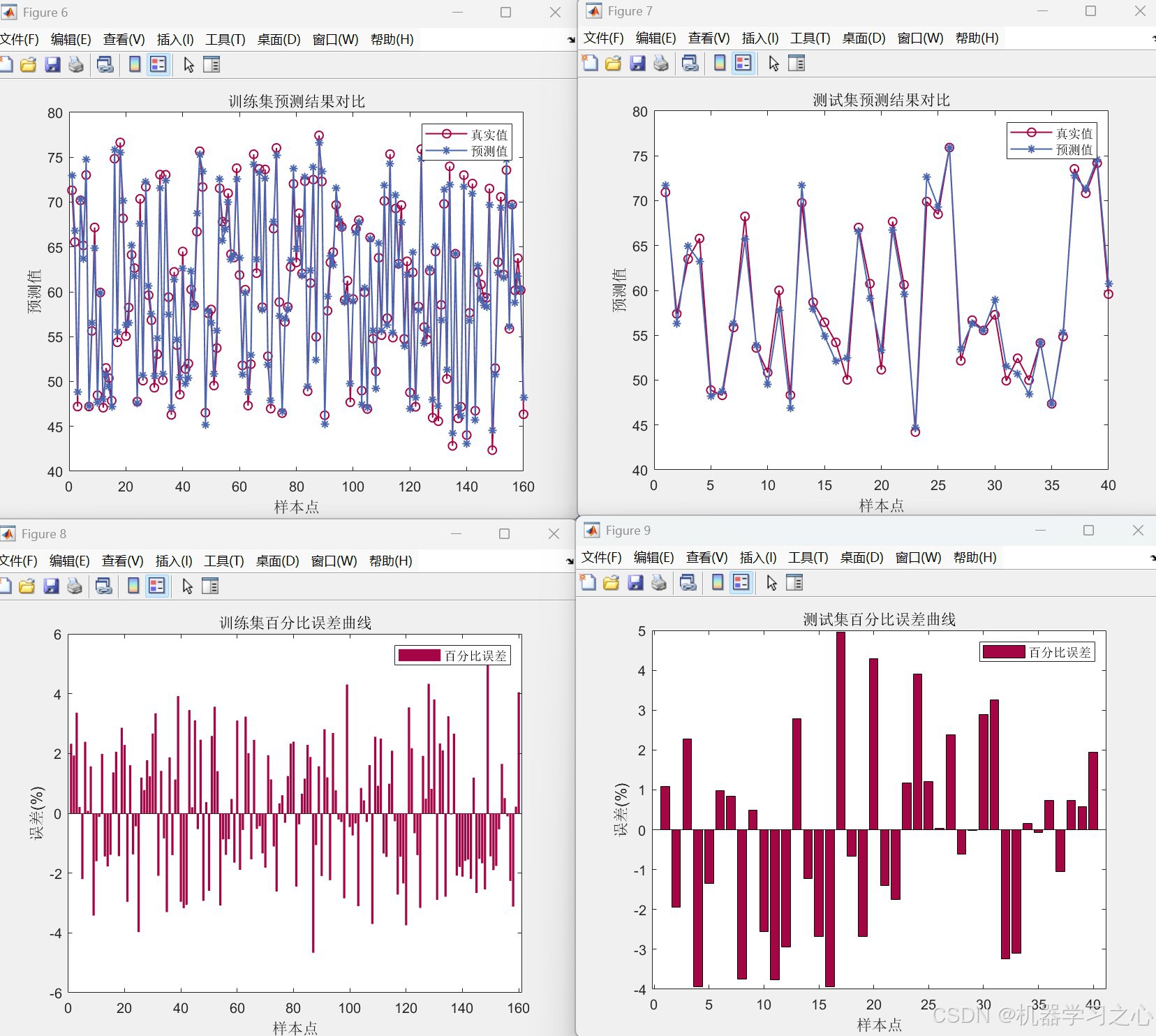1156x1036 pixels.
Task: Open file icon in Figure 6 toolbar
Action: tap(28, 65)
